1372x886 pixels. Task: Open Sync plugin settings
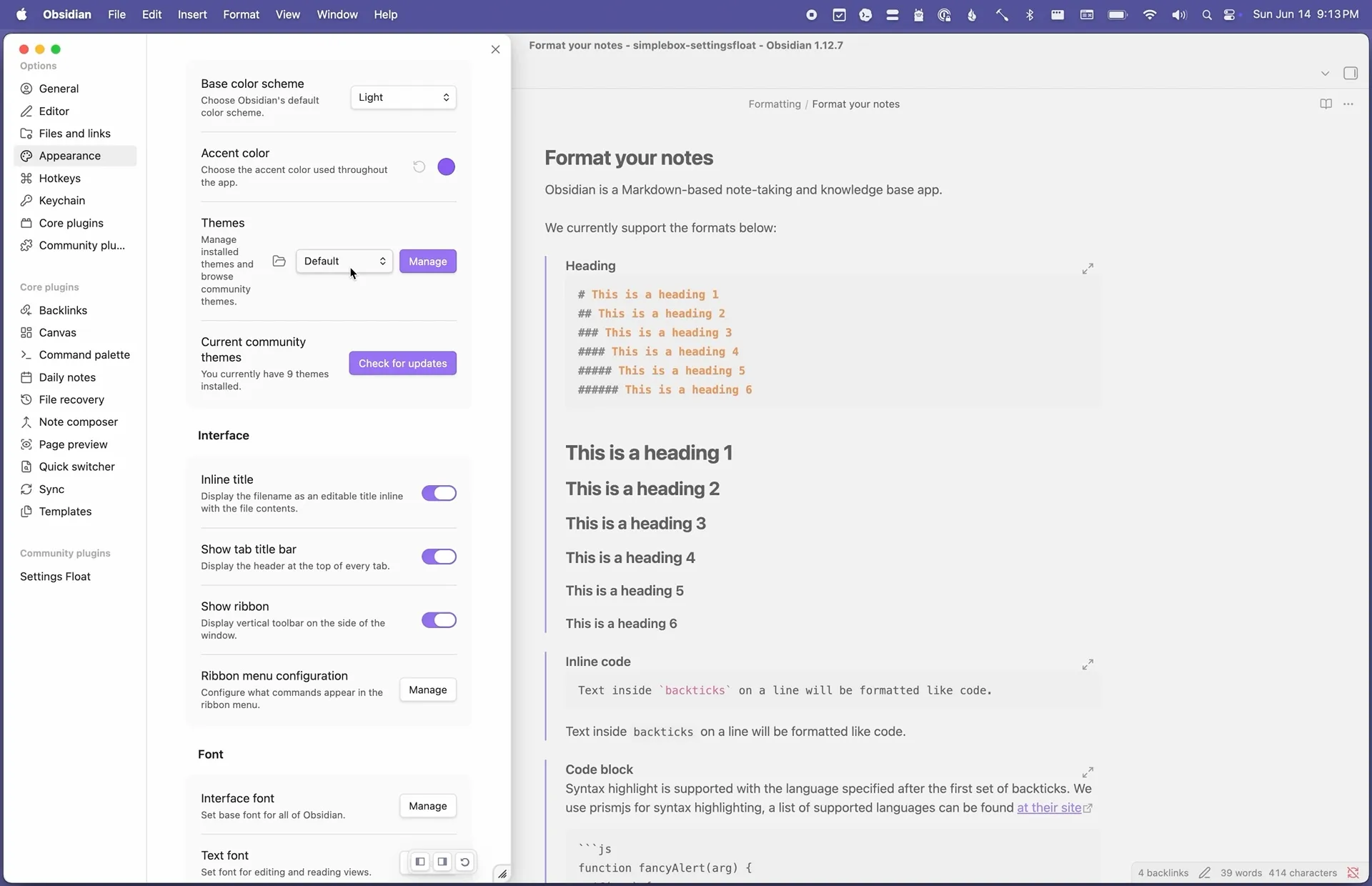[x=75, y=489]
